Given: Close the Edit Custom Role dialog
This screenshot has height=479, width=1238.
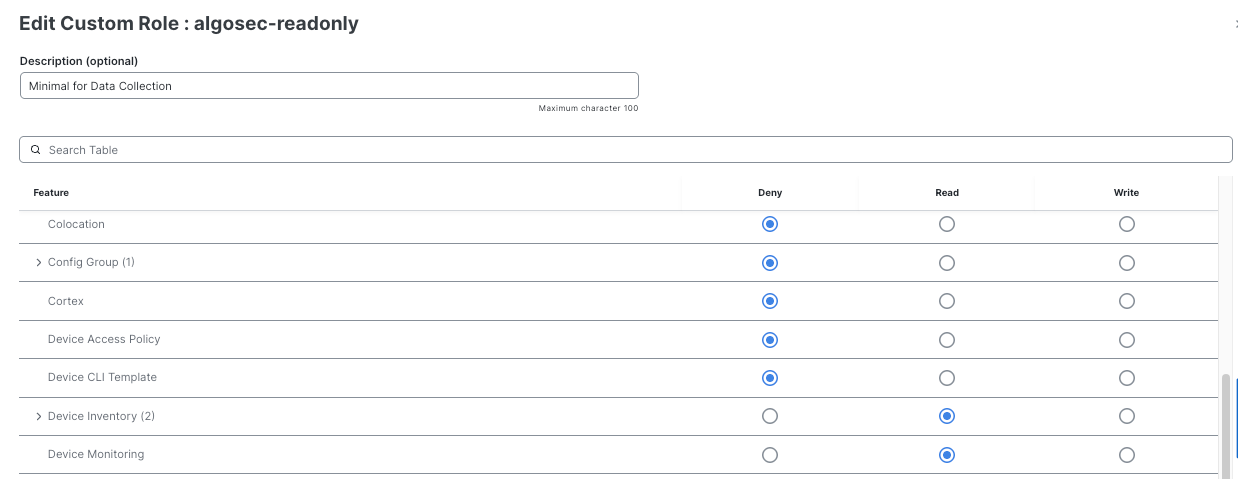Looking at the screenshot, I should coord(1236,24).
